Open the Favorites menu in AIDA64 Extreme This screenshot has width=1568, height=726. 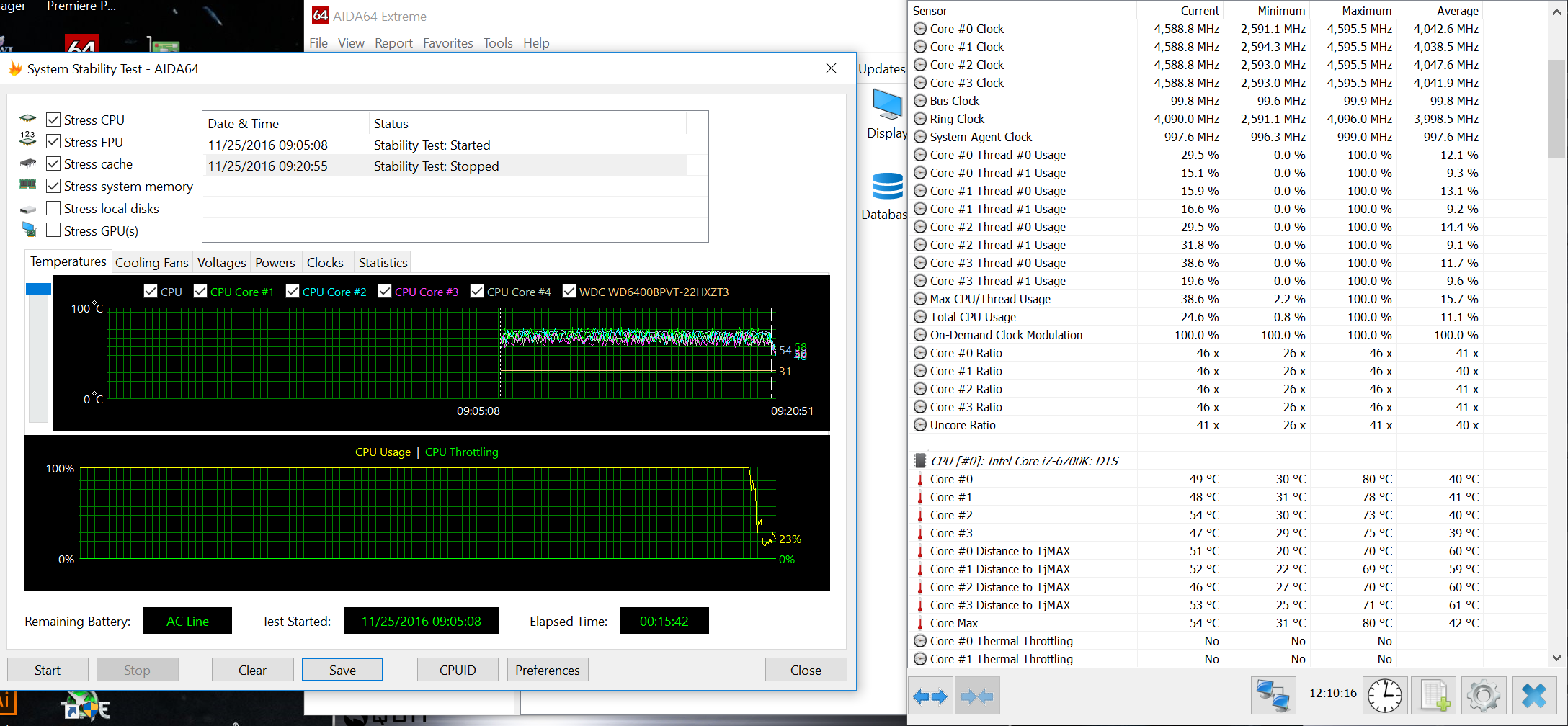pos(448,43)
